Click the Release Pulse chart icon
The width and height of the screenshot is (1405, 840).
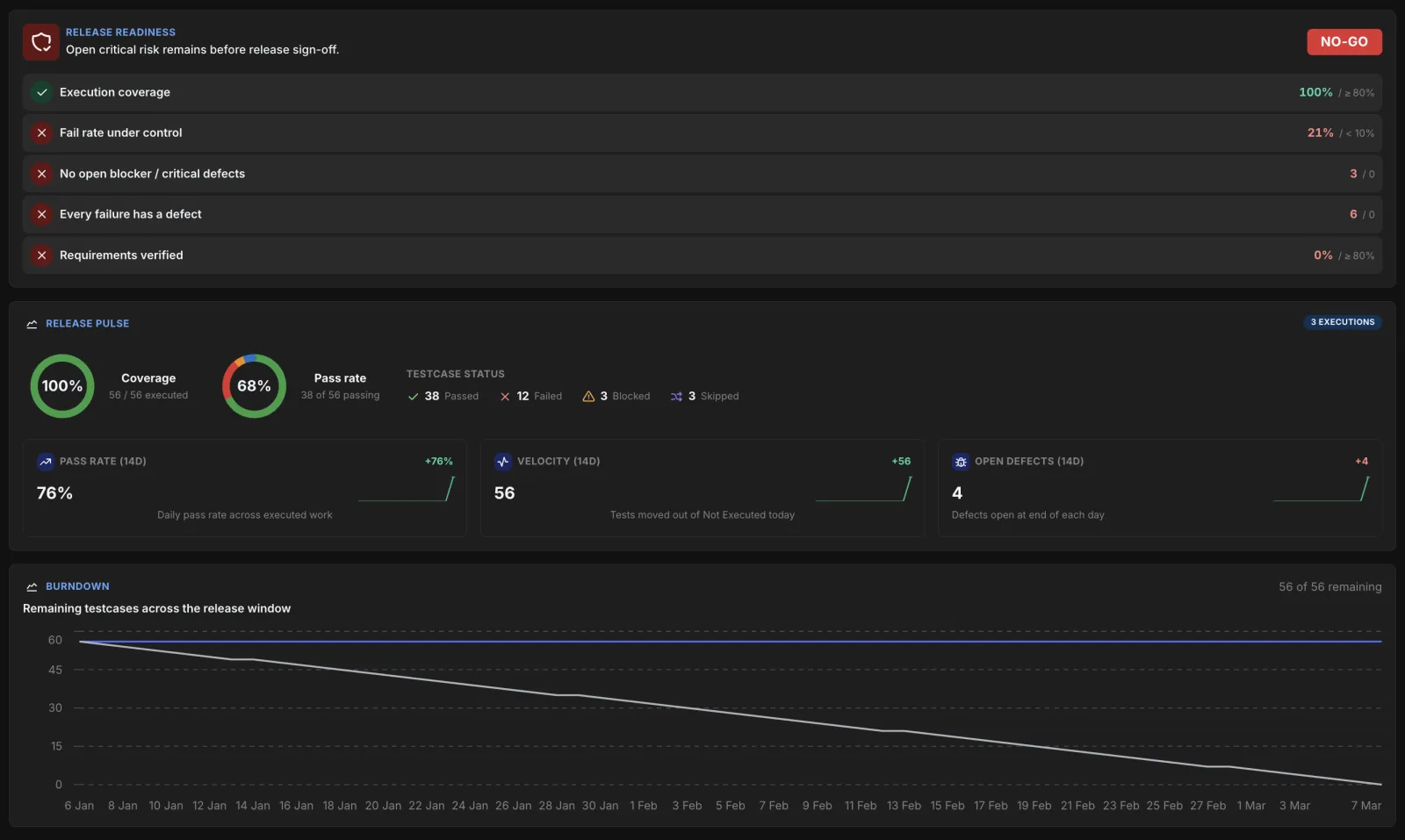pyautogui.click(x=32, y=324)
